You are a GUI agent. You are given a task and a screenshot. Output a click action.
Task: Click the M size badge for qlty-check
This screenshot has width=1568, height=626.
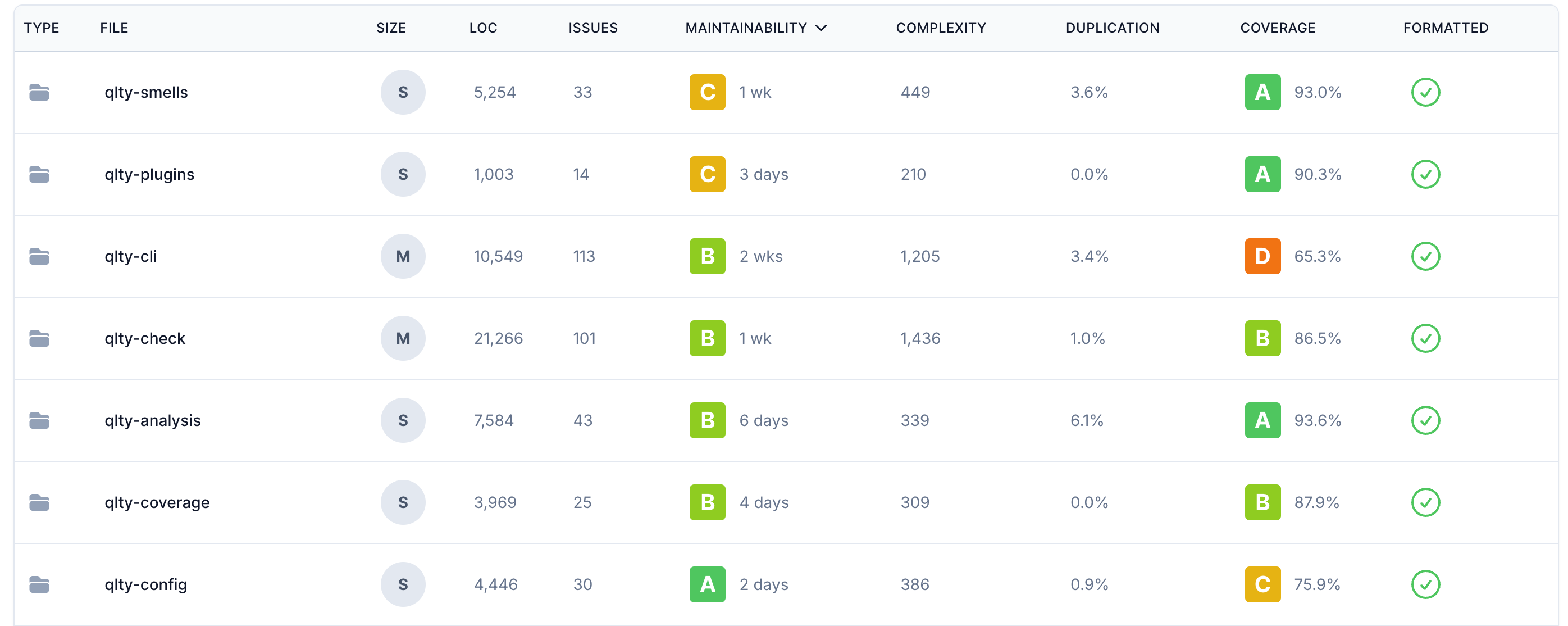pos(402,339)
